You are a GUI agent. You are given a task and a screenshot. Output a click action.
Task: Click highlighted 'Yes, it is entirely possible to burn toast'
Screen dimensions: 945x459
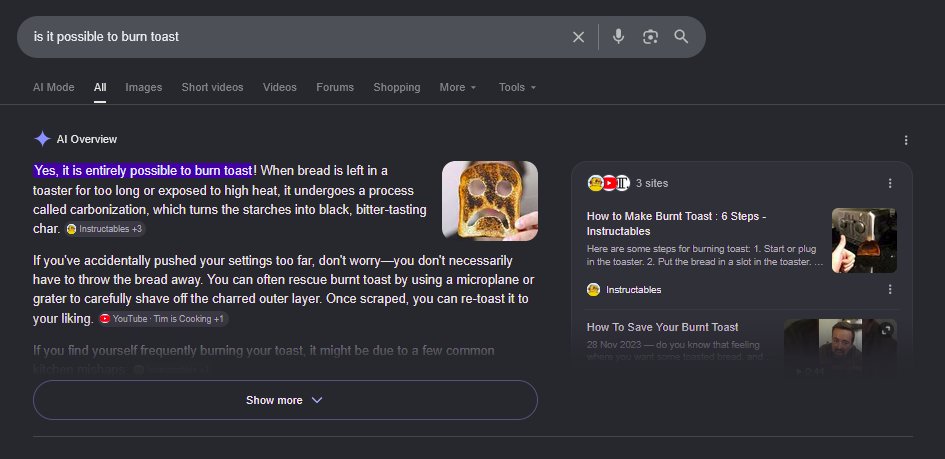pyautogui.click(x=143, y=170)
